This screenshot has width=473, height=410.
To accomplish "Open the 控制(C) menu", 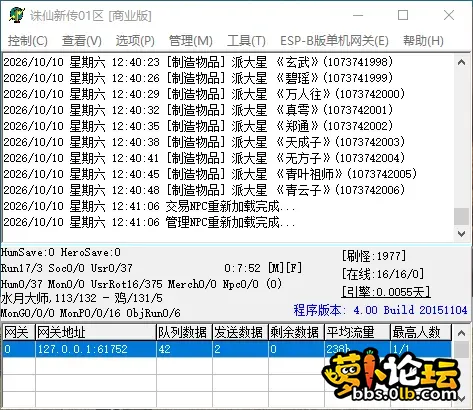I will [28, 41].
